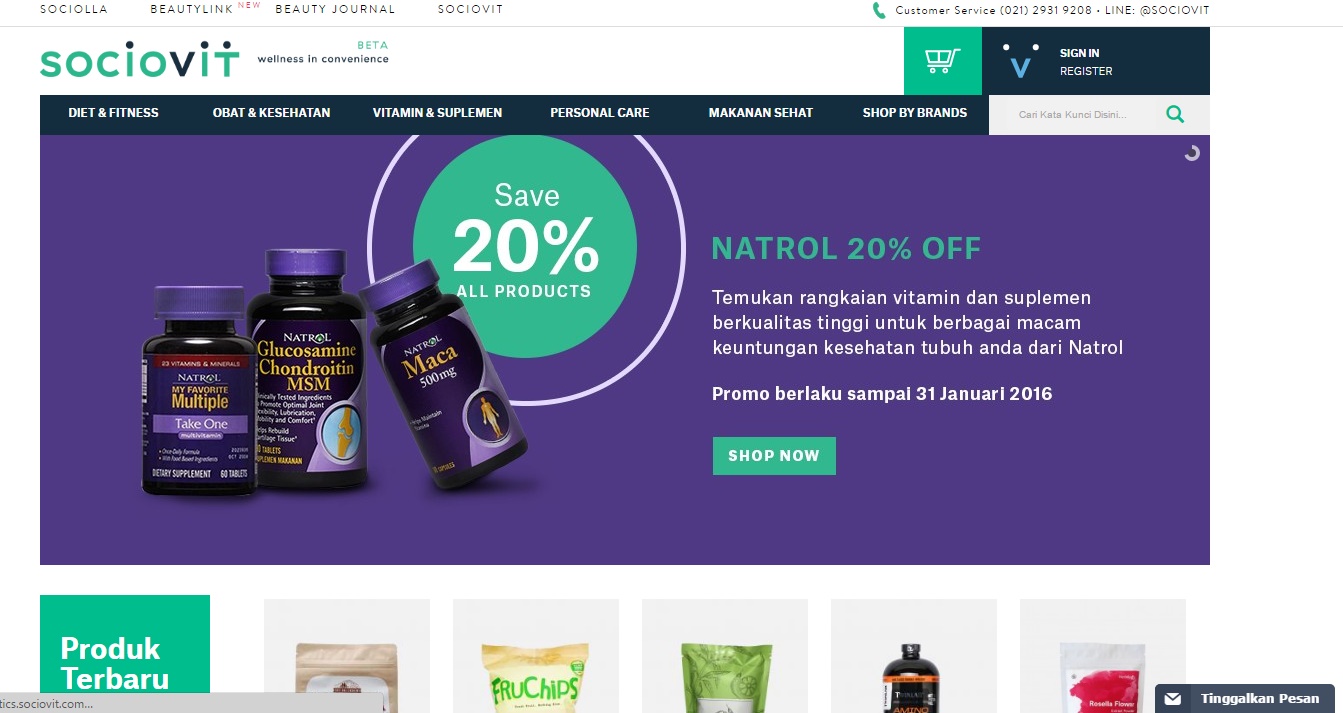
Task: Expand the Shop By Brands menu
Action: coord(914,113)
